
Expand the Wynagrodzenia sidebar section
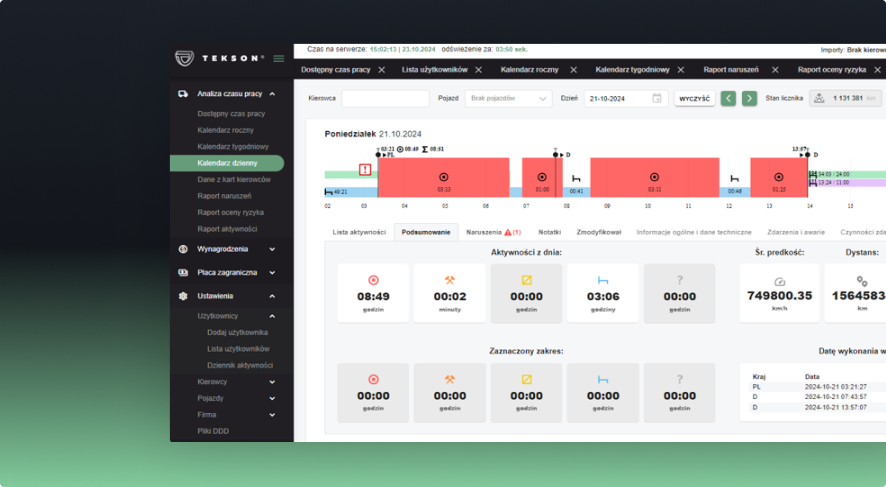pyautogui.click(x=272, y=249)
